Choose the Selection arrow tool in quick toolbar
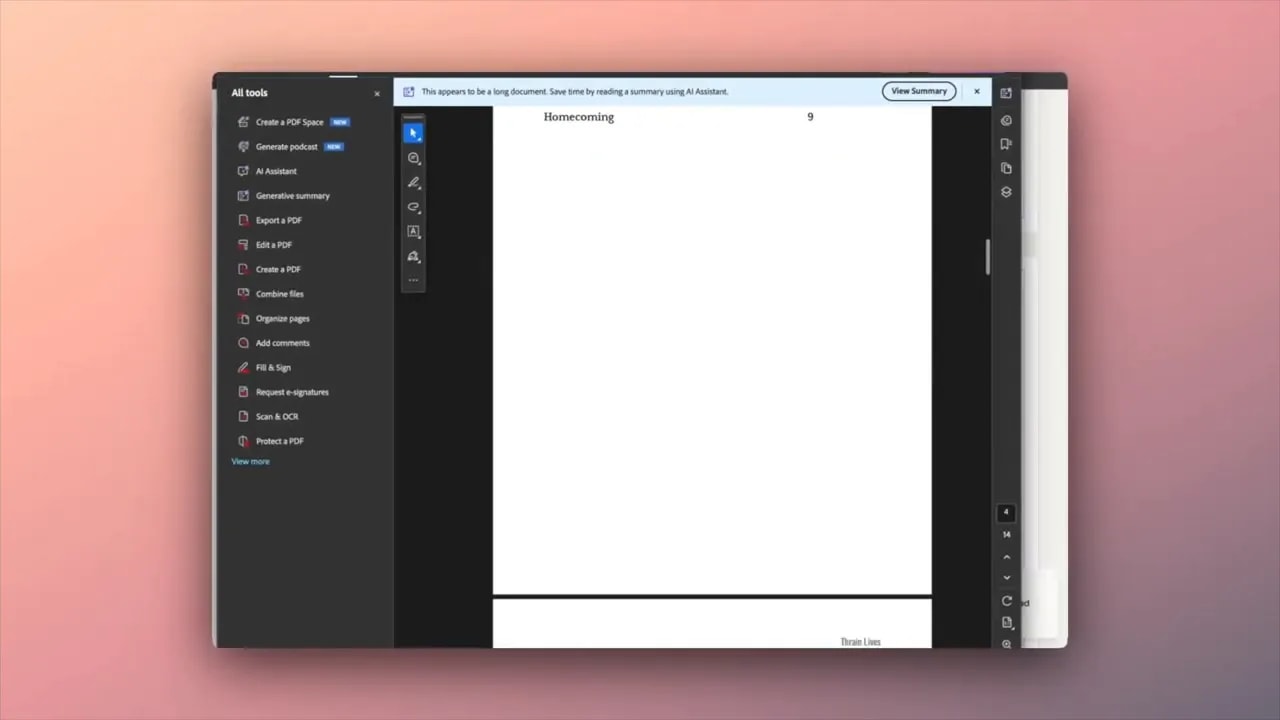Image resolution: width=1280 pixels, height=720 pixels. tap(413, 133)
